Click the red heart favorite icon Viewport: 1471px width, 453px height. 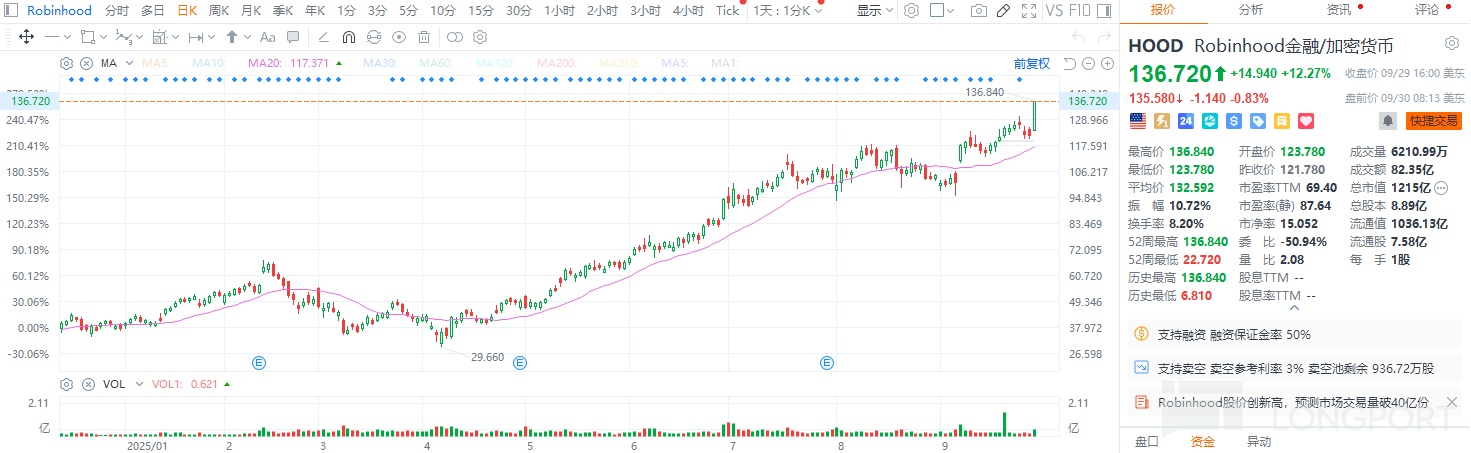point(1305,120)
